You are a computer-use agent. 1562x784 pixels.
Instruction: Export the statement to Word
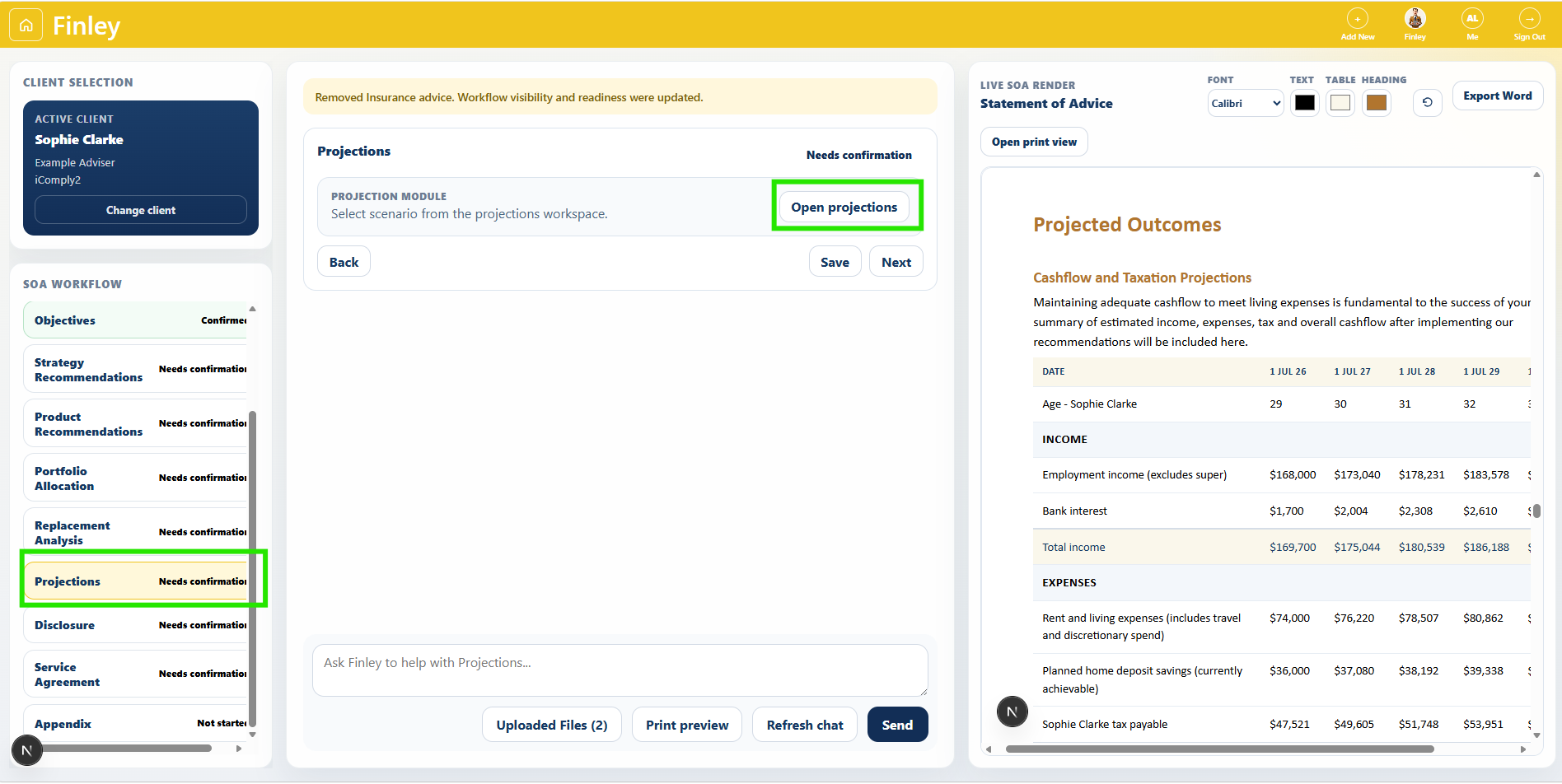(x=1497, y=96)
